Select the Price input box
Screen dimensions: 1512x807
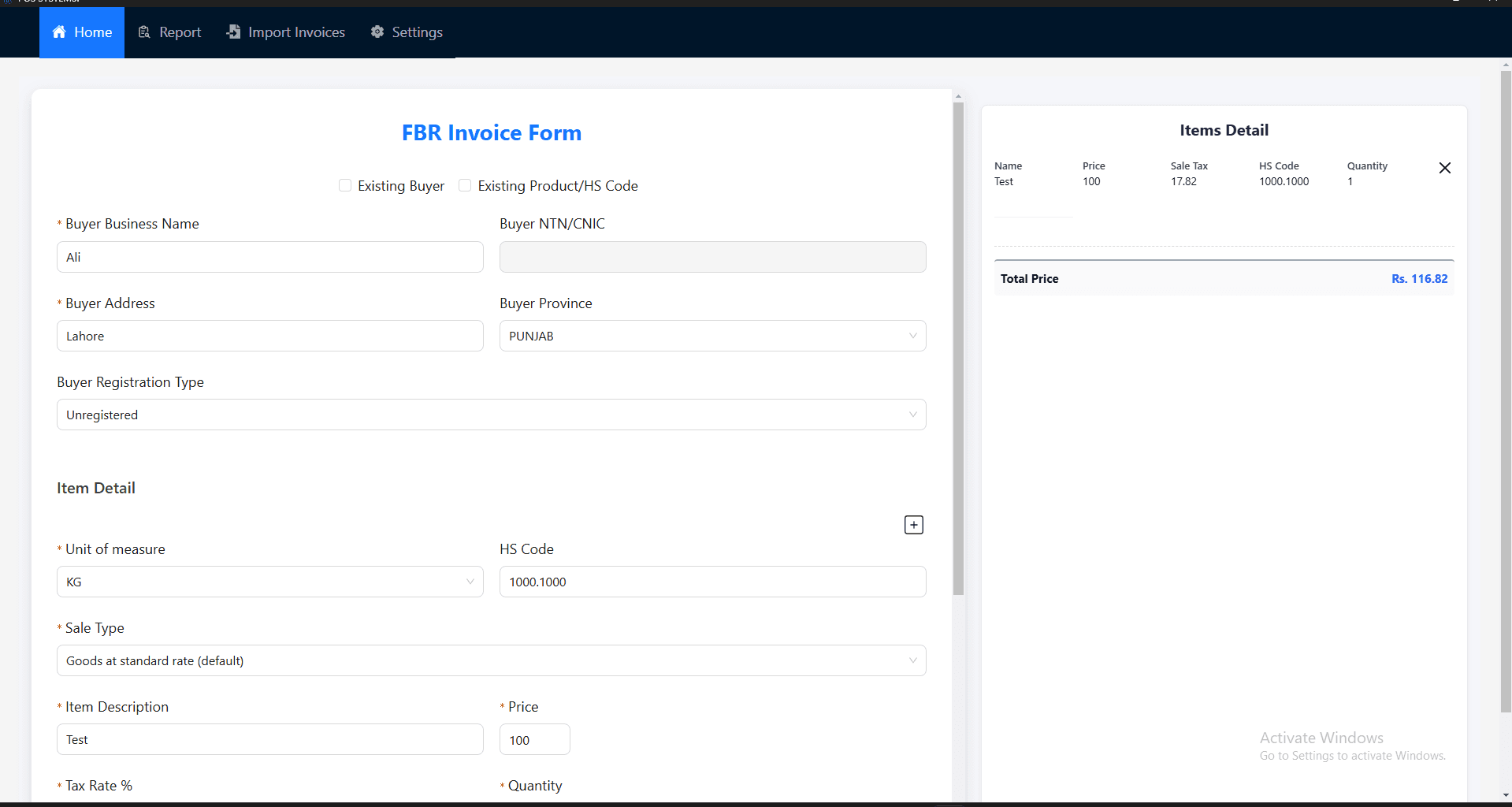pyautogui.click(x=534, y=740)
